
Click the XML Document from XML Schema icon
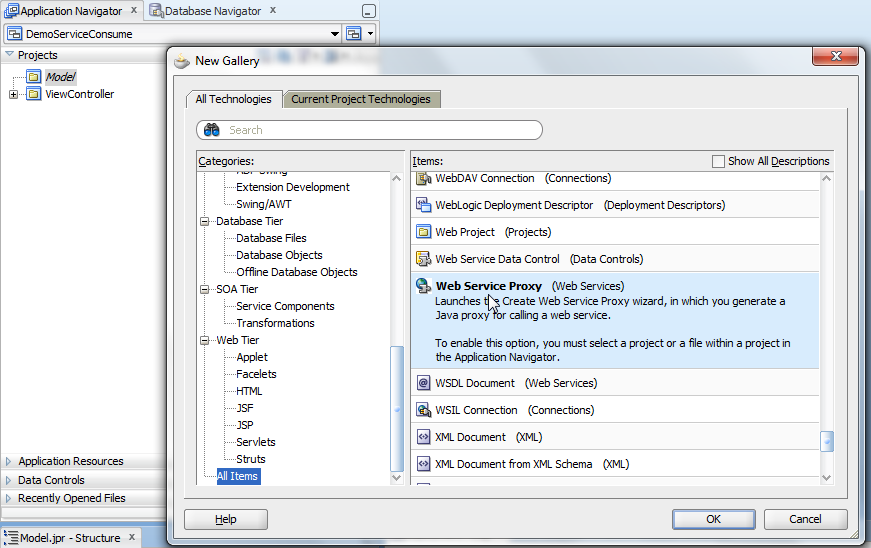pos(423,464)
